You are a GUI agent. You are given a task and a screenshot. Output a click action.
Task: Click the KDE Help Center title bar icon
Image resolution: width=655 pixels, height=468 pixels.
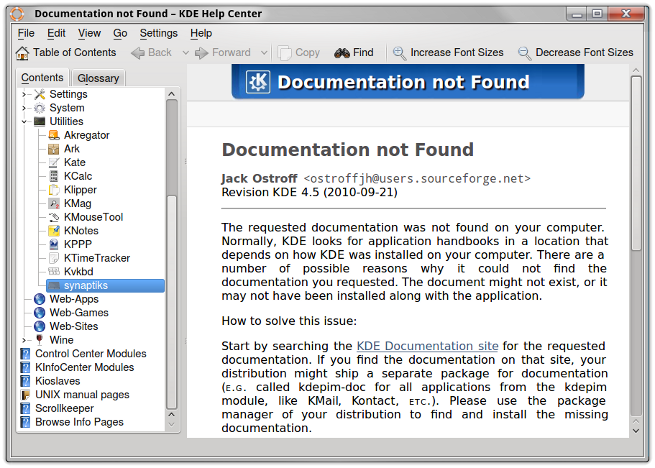17,14
